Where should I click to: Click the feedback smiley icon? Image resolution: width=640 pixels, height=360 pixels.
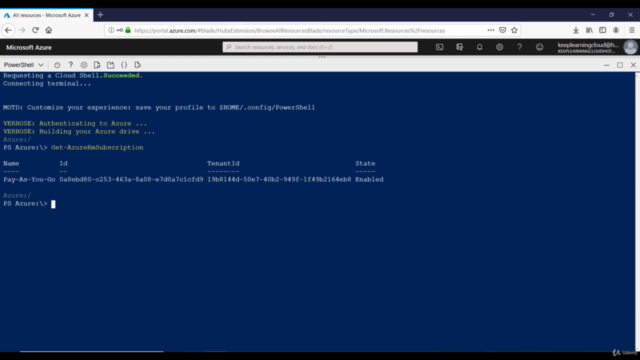click(540, 47)
